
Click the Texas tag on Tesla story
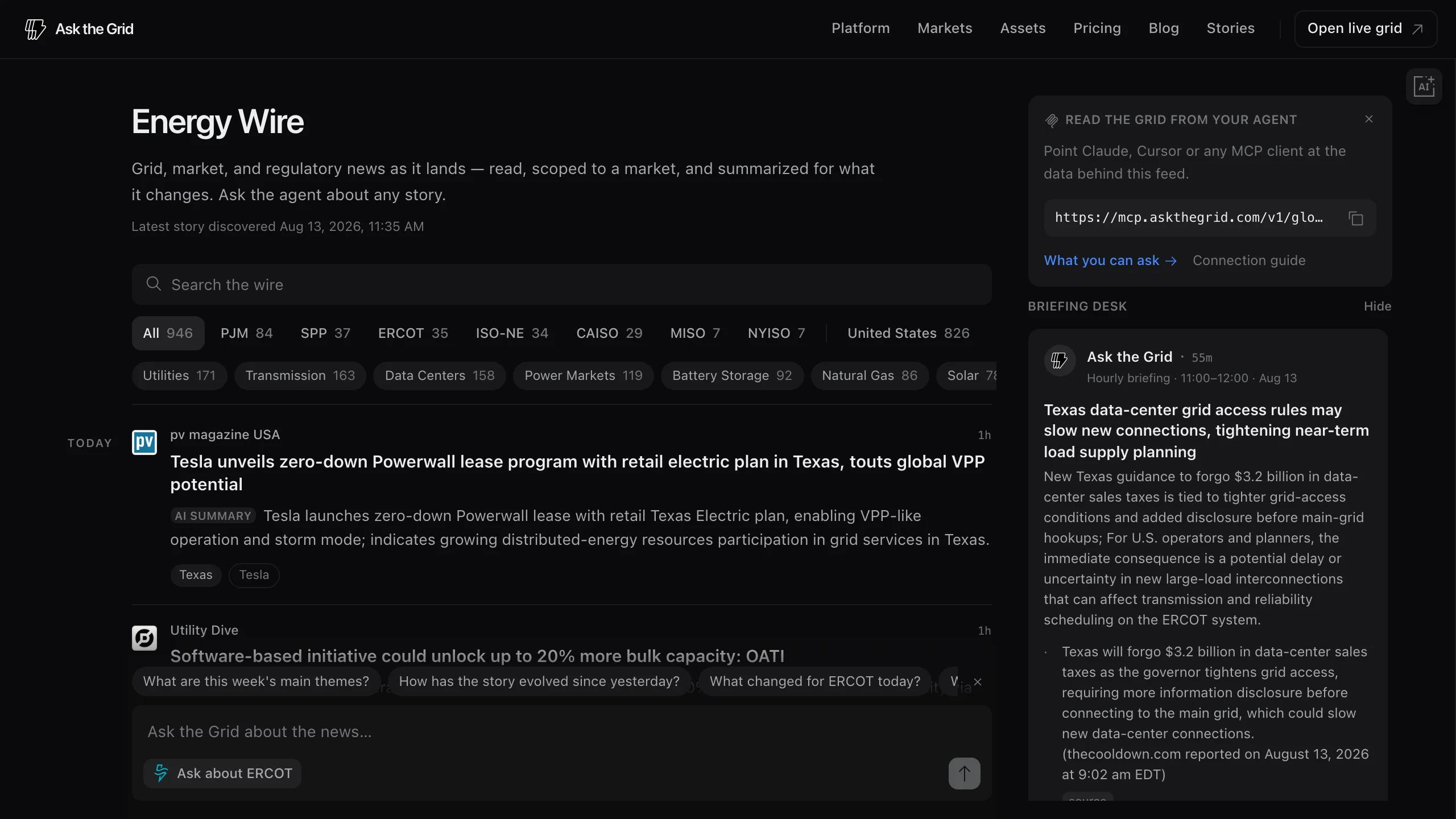click(196, 575)
